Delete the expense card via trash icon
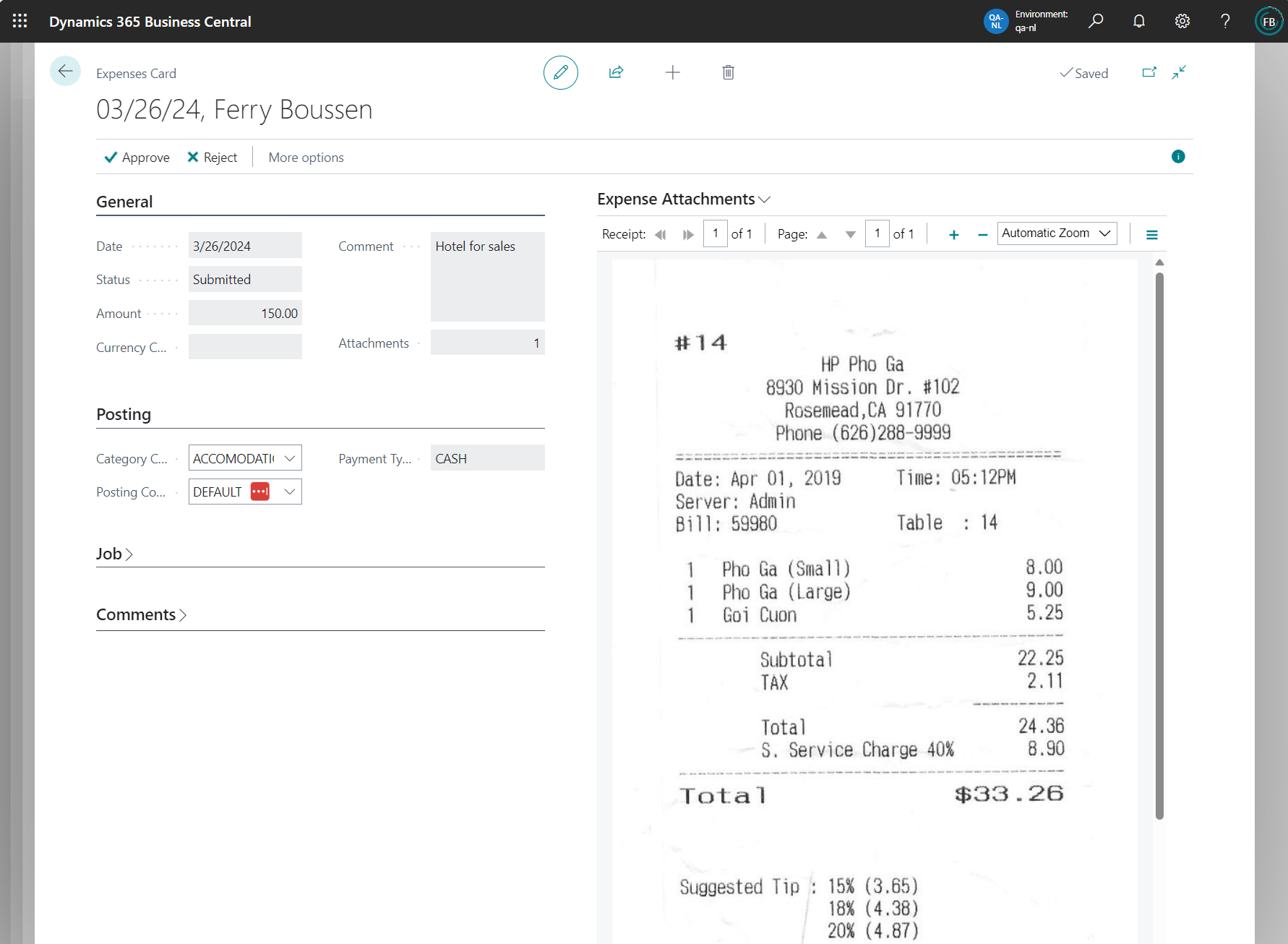The height and width of the screenshot is (944, 1288). click(728, 72)
